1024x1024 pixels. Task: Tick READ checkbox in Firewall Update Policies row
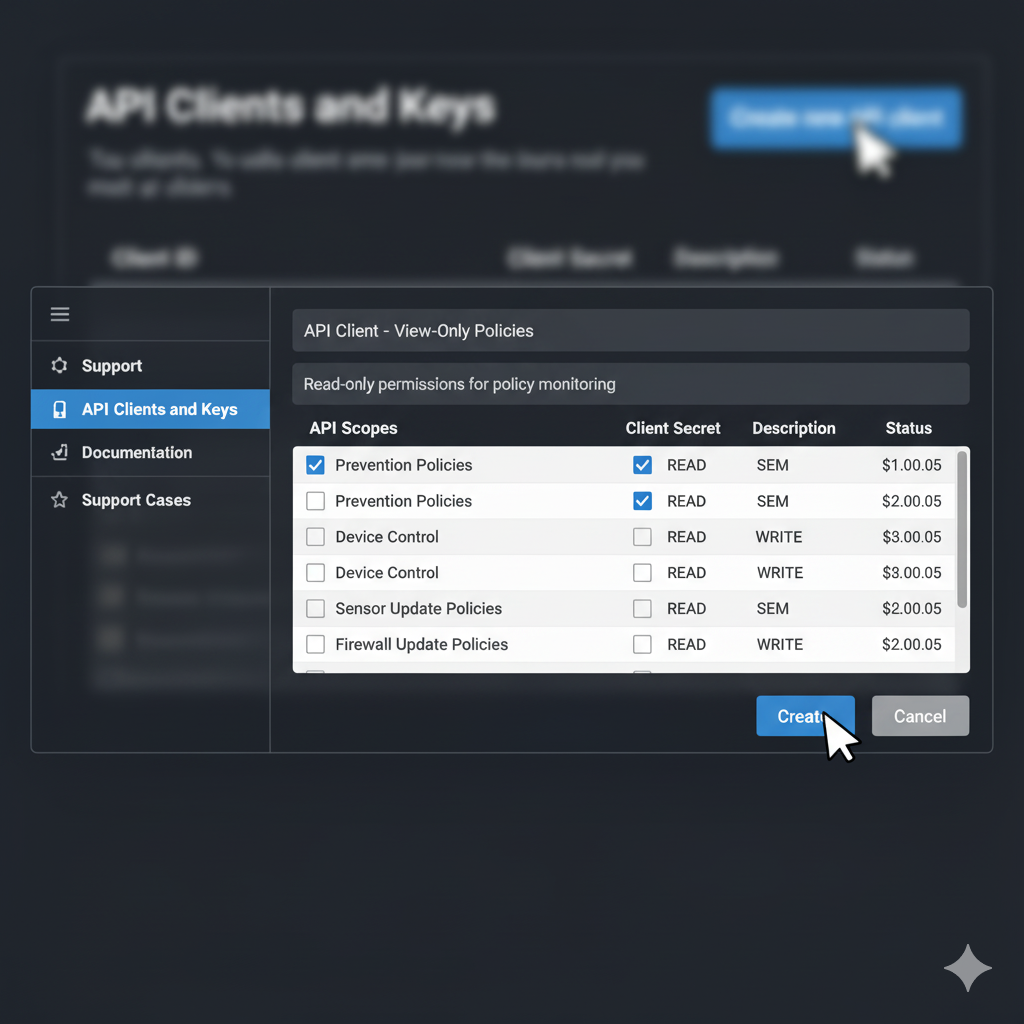(642, 645)
